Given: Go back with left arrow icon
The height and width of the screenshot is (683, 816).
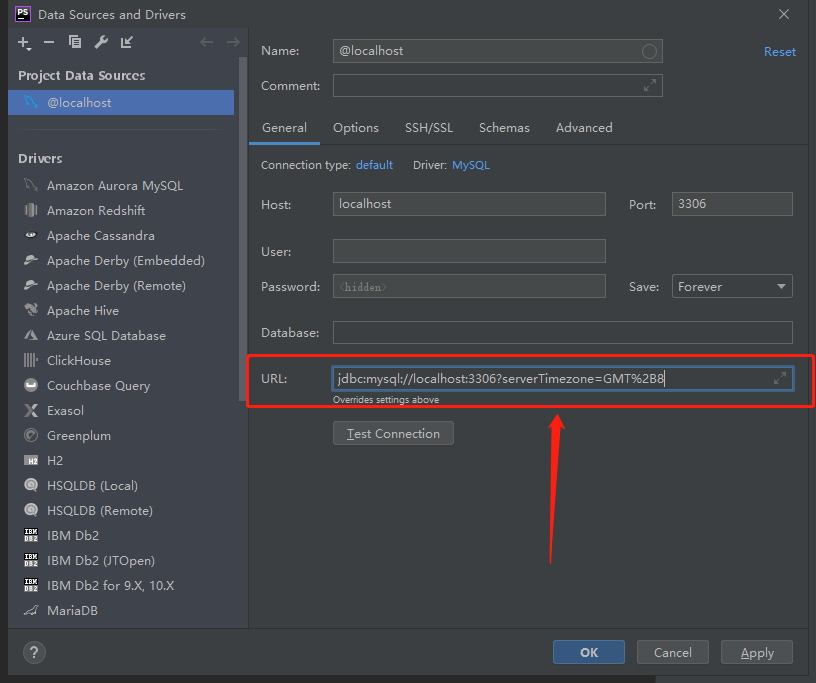Looking at the screenshot, I should click(x=207, y=42).
